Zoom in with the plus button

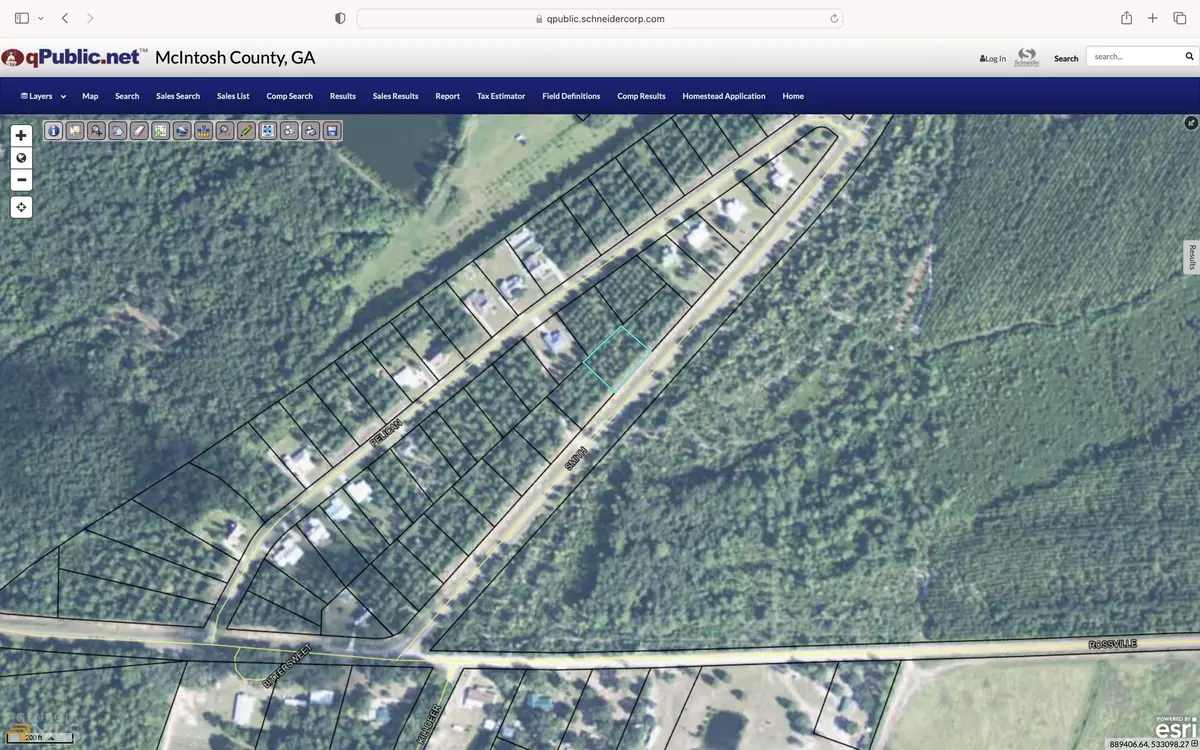coord(21,135)
